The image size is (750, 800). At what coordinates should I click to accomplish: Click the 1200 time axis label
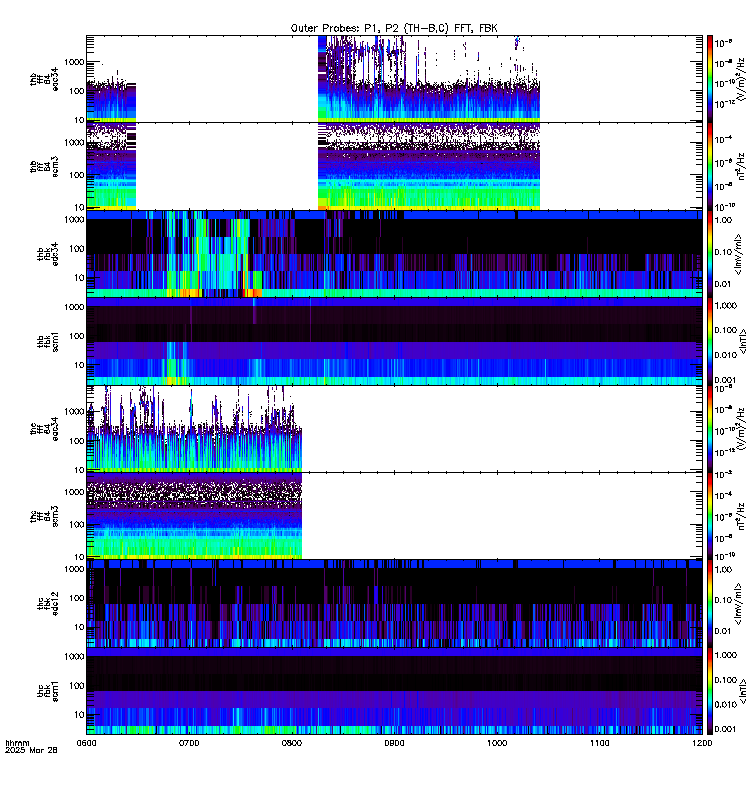click(x=702, y=743)
